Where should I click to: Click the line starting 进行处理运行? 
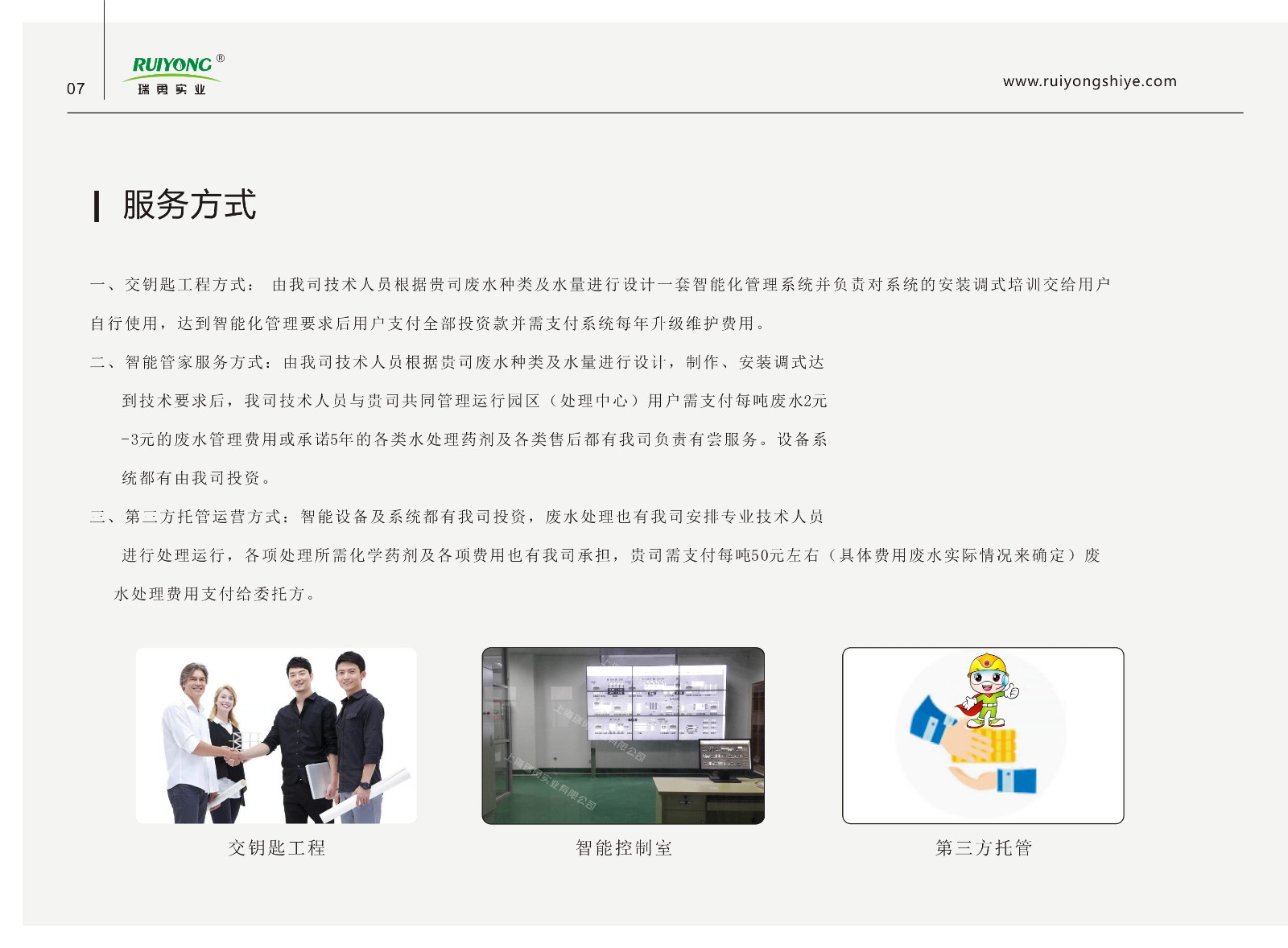[x=611, y=555]
